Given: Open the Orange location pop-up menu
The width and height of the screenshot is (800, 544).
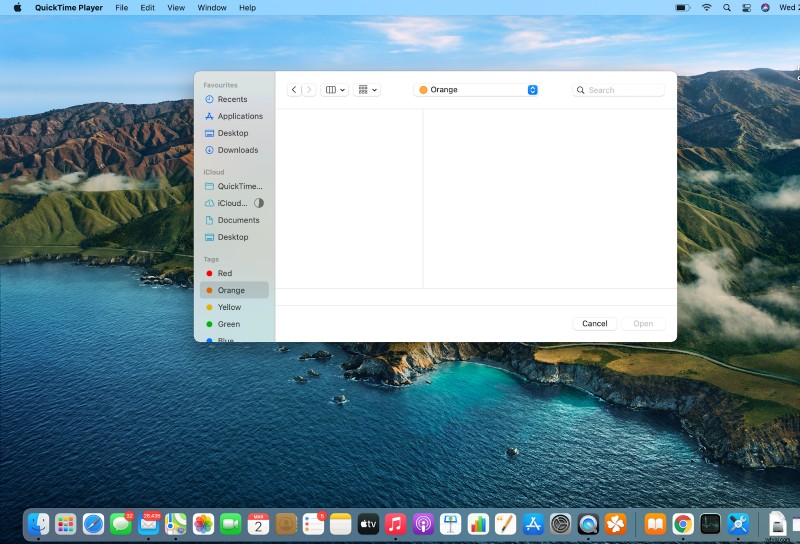Looking at the screenshot, I should click(476, 90).
